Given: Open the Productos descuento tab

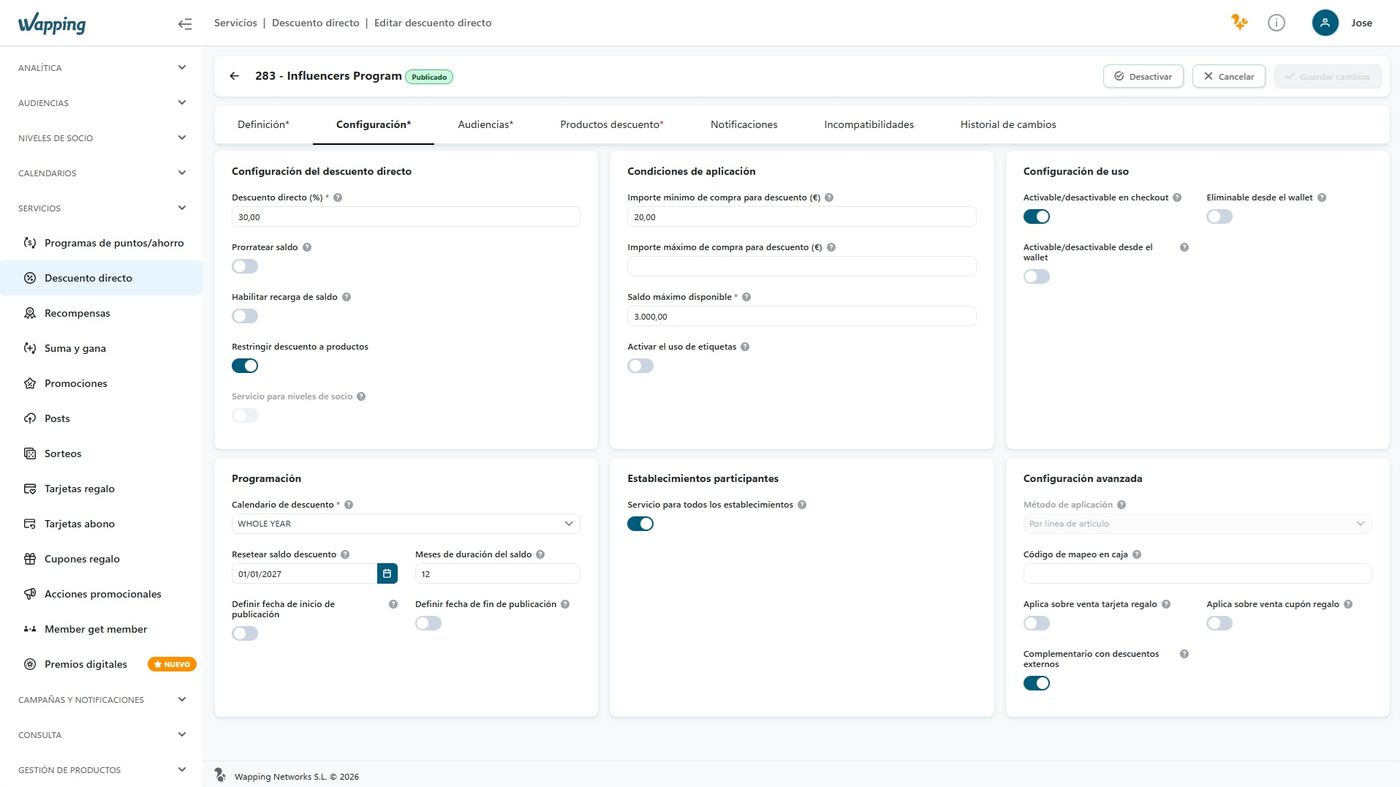Looking at the screenshot, I should pyautogui.click(x=612, y=125).
